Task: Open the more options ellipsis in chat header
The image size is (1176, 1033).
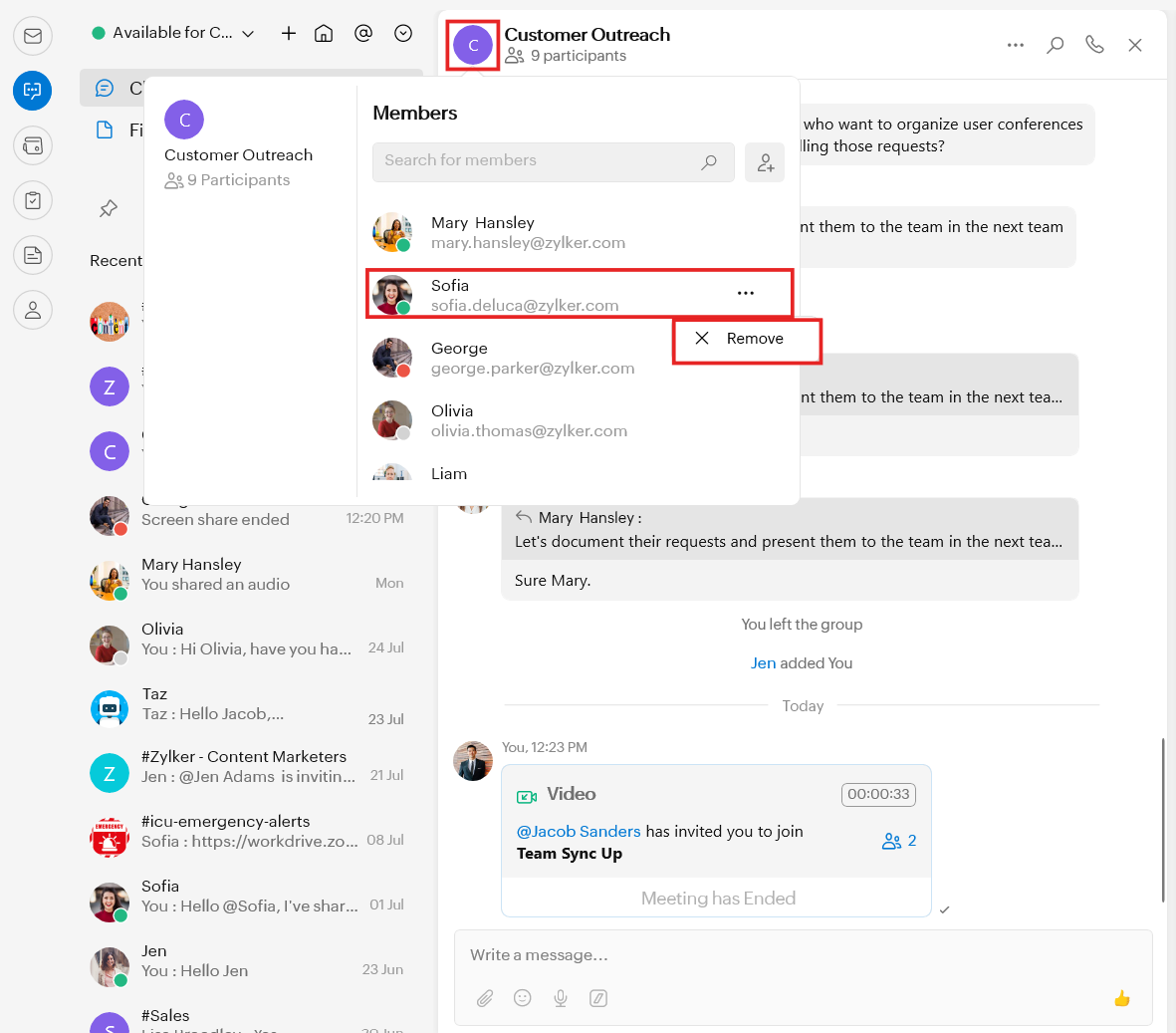Action: click(x=1016, y=45)
